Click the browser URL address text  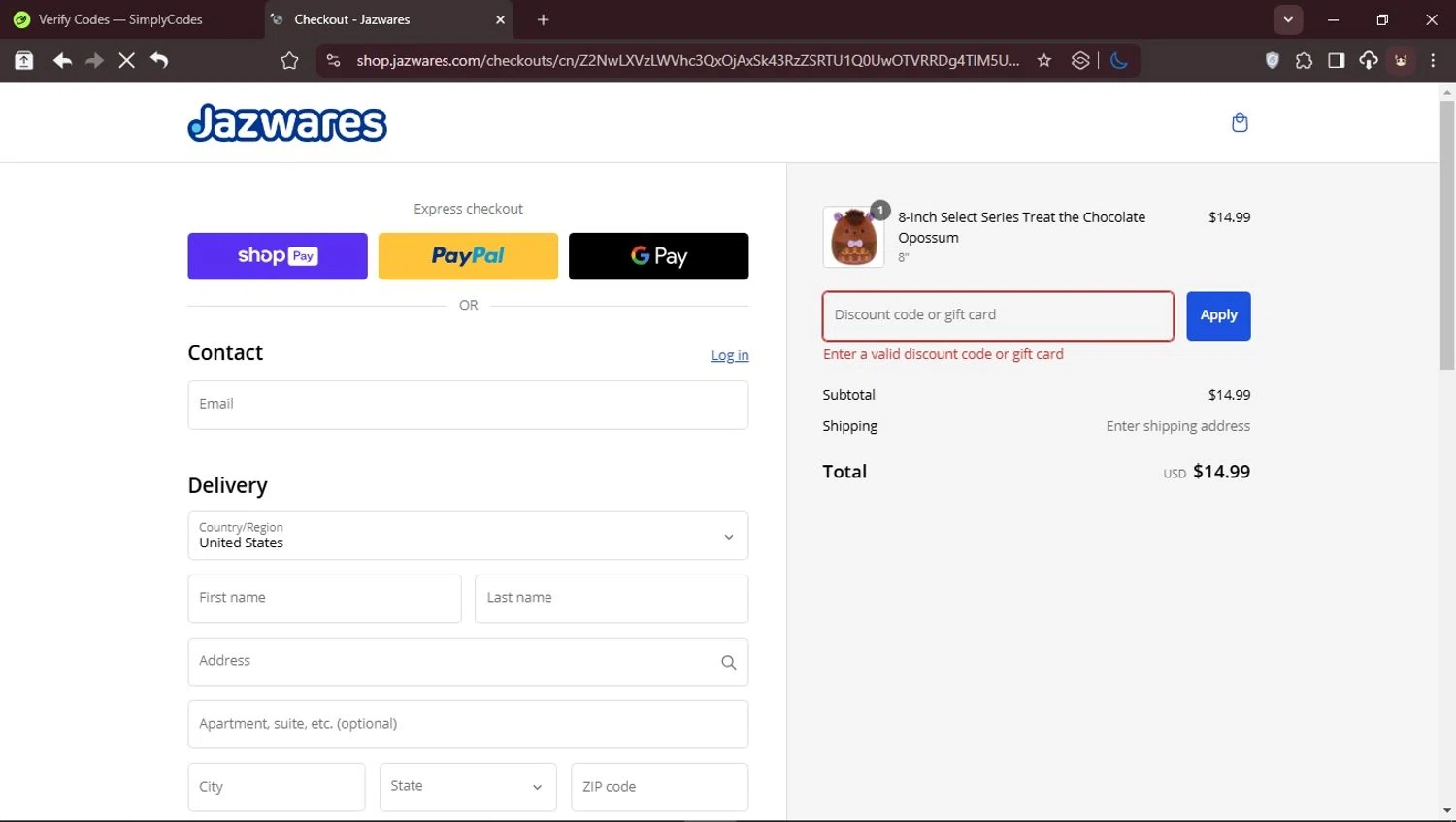click(687, 60)
